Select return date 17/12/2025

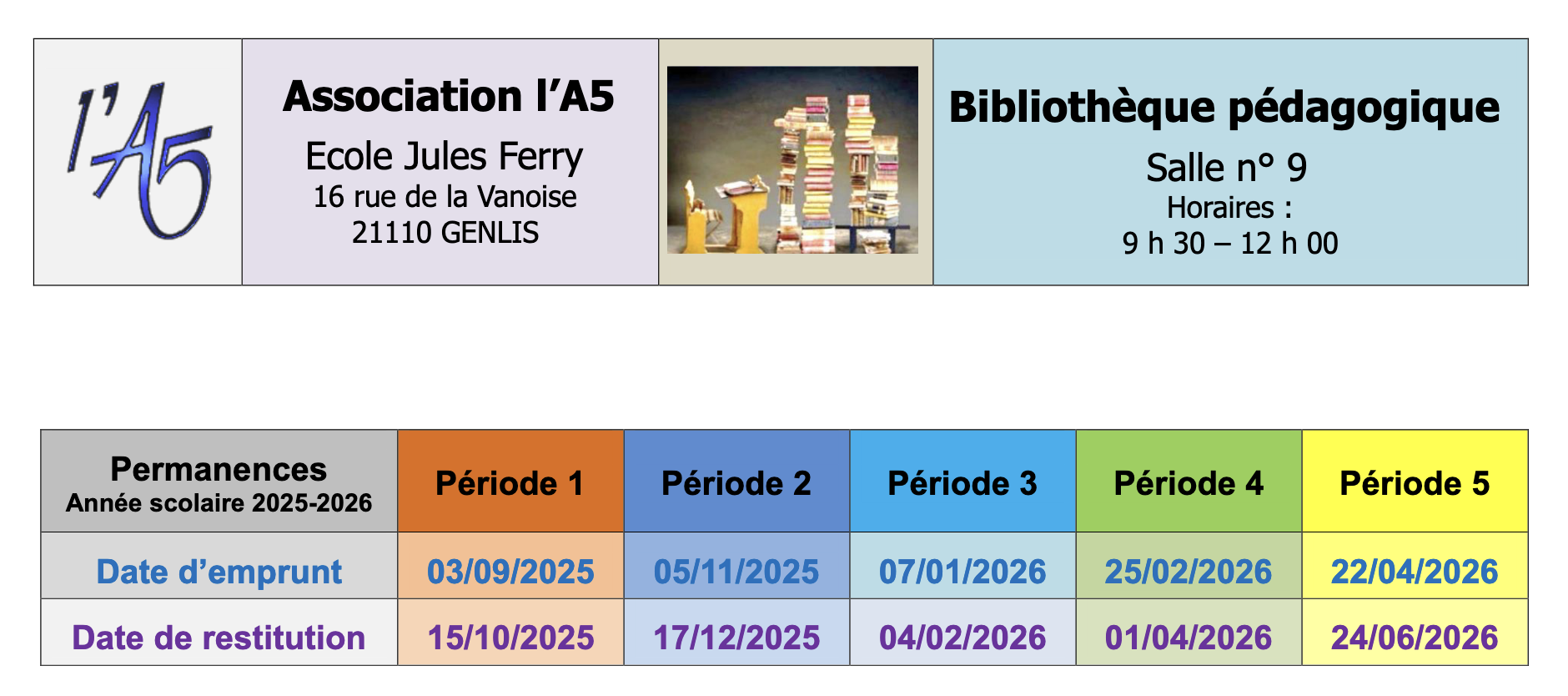click(x=736, y=638)
